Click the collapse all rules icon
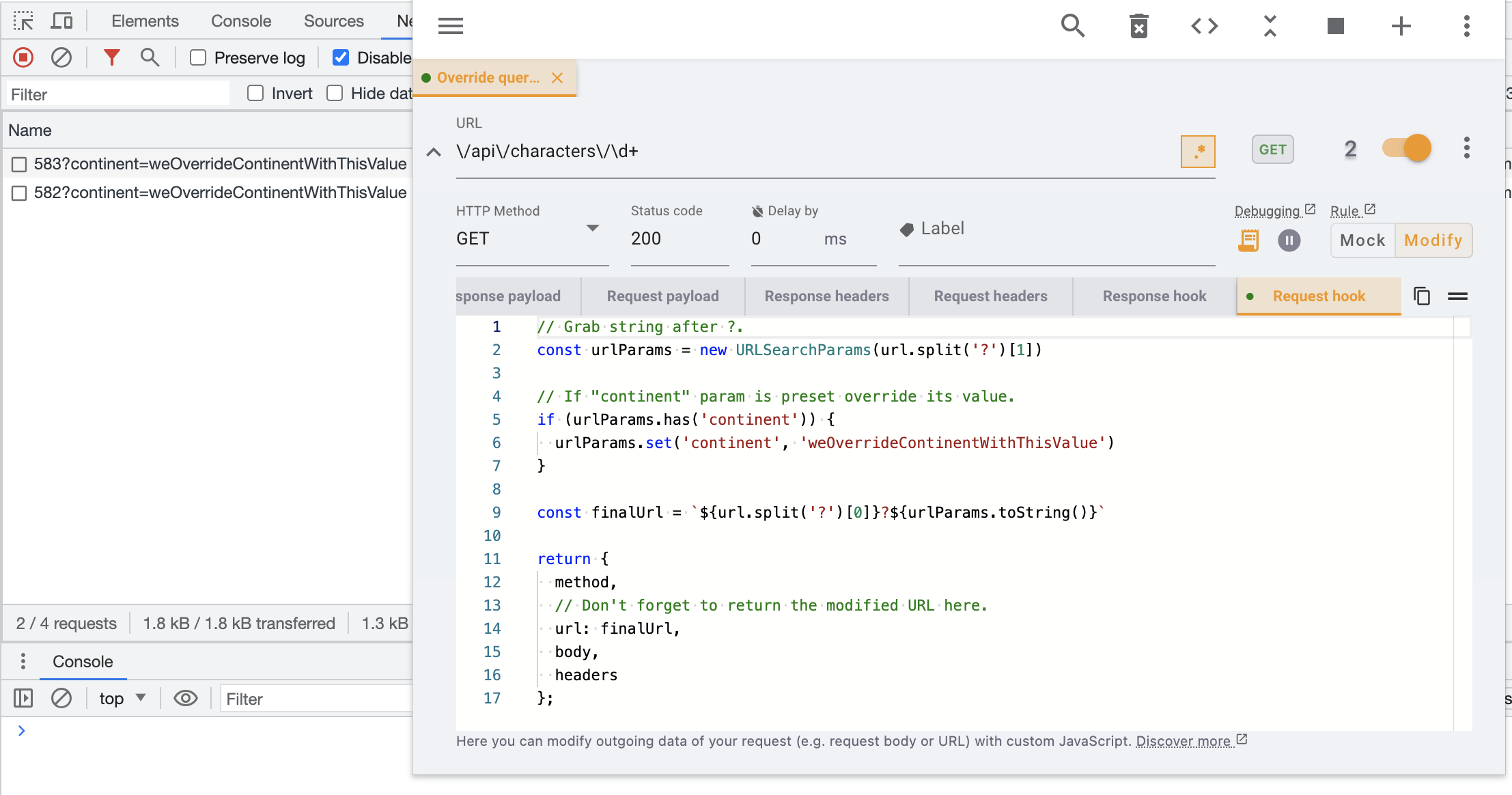The width and height of the screenshot is (1512, 795). coord(1270,26)
